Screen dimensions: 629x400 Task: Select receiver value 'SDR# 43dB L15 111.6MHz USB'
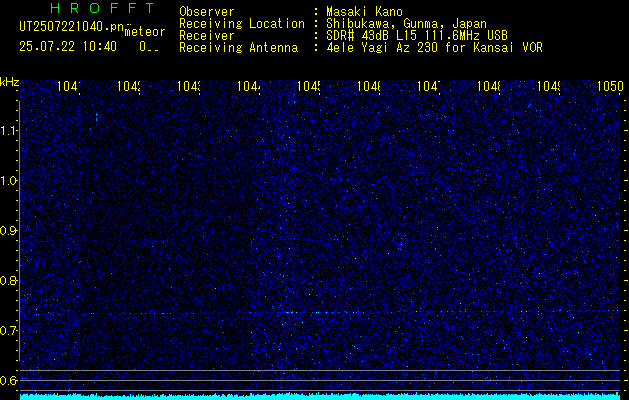click(x=417, y=36)
